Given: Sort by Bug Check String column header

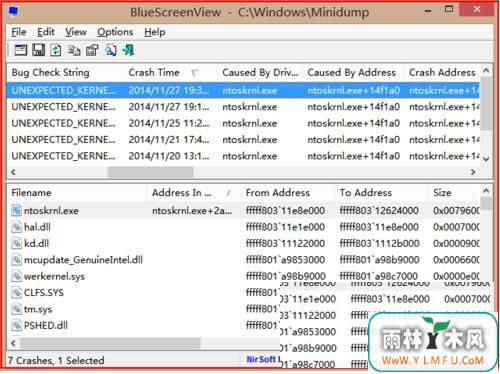Looking at the screenshot, I should pos(65,72).
